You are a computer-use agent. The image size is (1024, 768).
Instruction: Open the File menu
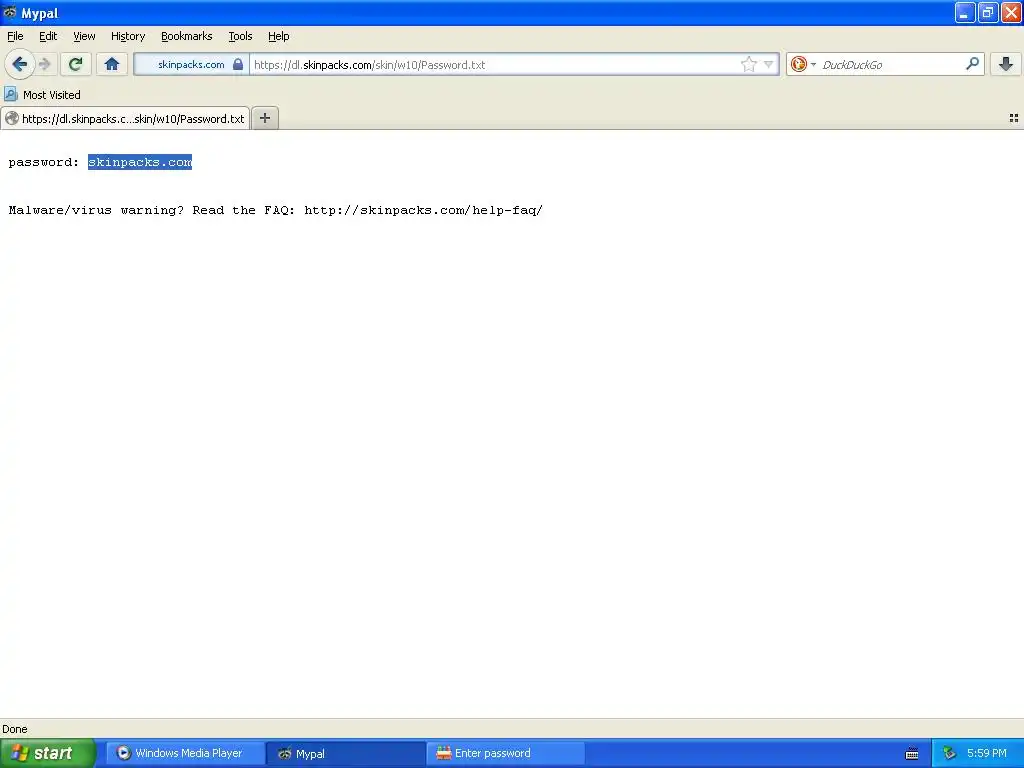(15, 36)
